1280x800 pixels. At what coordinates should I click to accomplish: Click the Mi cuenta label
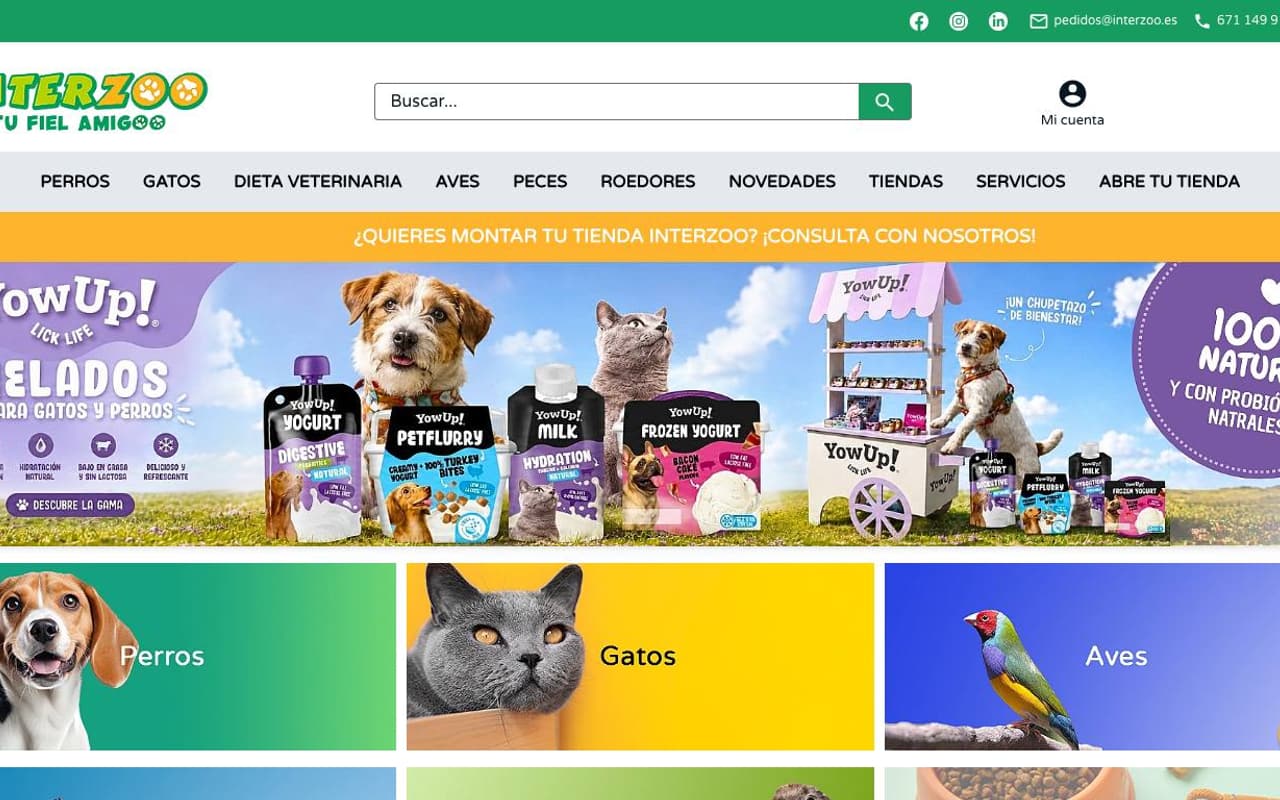[x=1072, y=120]
